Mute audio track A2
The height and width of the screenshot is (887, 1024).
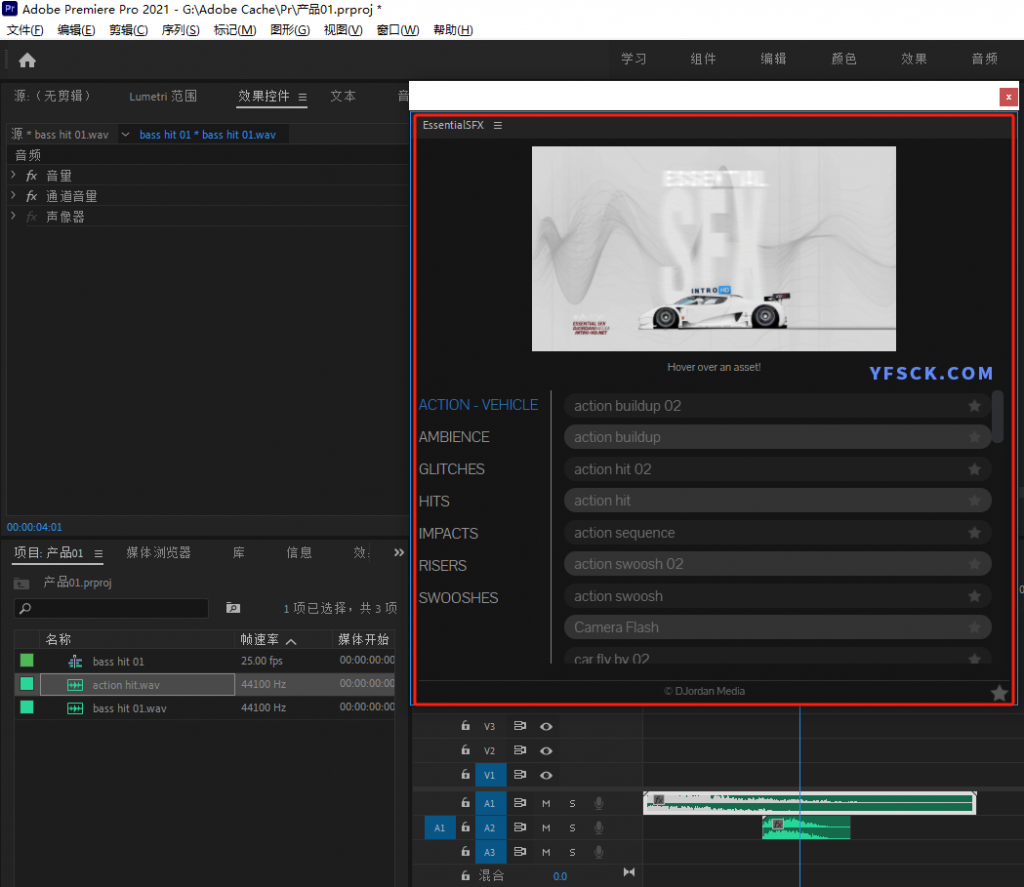(546, 828)
